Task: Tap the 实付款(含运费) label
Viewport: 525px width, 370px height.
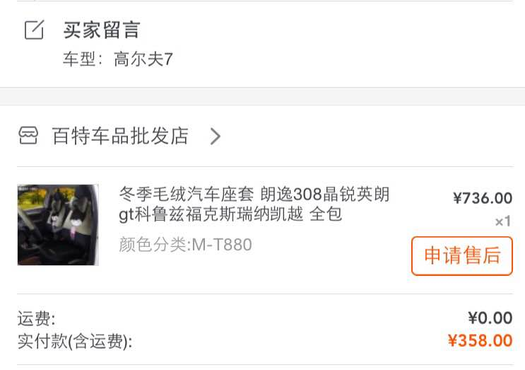Action: (75, 342)
